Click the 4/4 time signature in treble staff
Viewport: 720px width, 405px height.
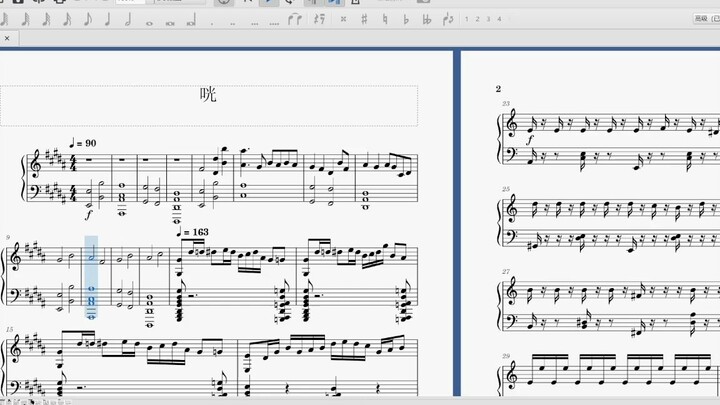tap(72, 163)
